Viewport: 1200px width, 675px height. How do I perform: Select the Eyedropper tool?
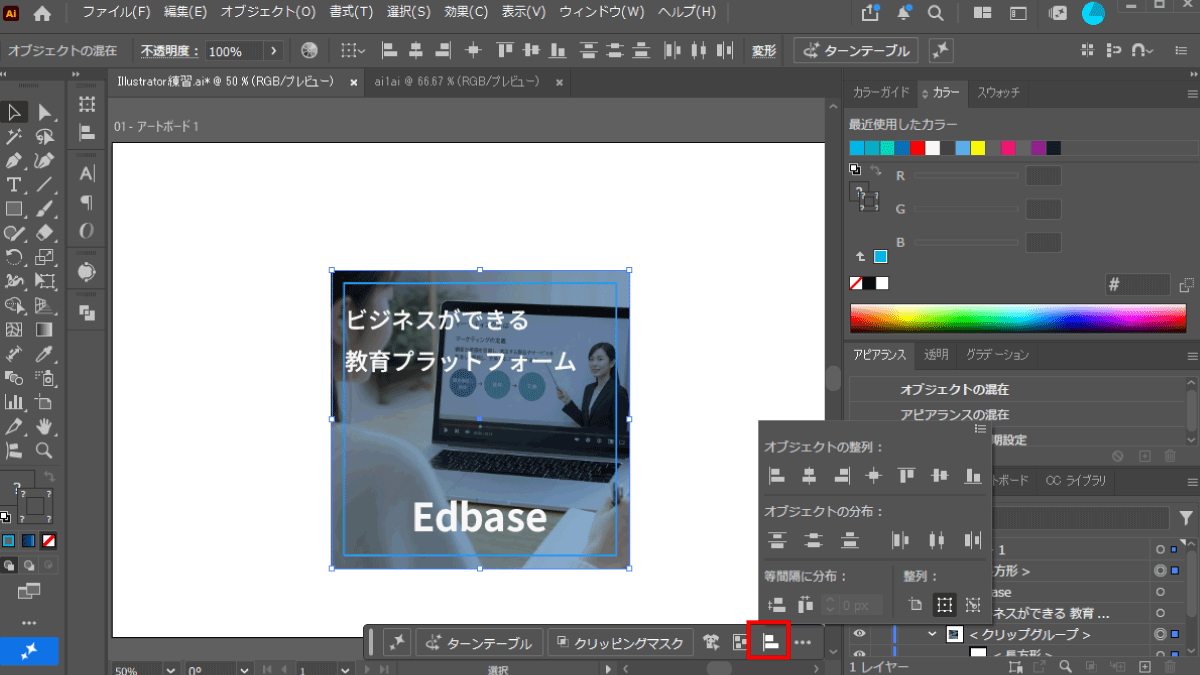coord(44,354)
